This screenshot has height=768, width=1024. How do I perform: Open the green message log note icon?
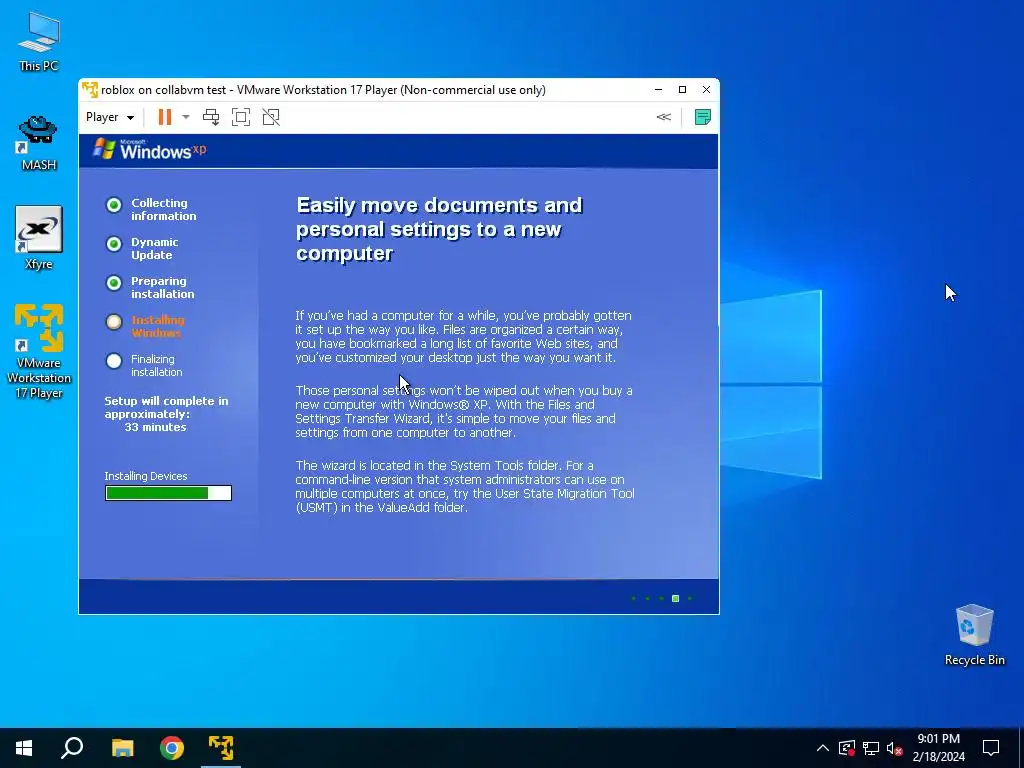point(703,117)
